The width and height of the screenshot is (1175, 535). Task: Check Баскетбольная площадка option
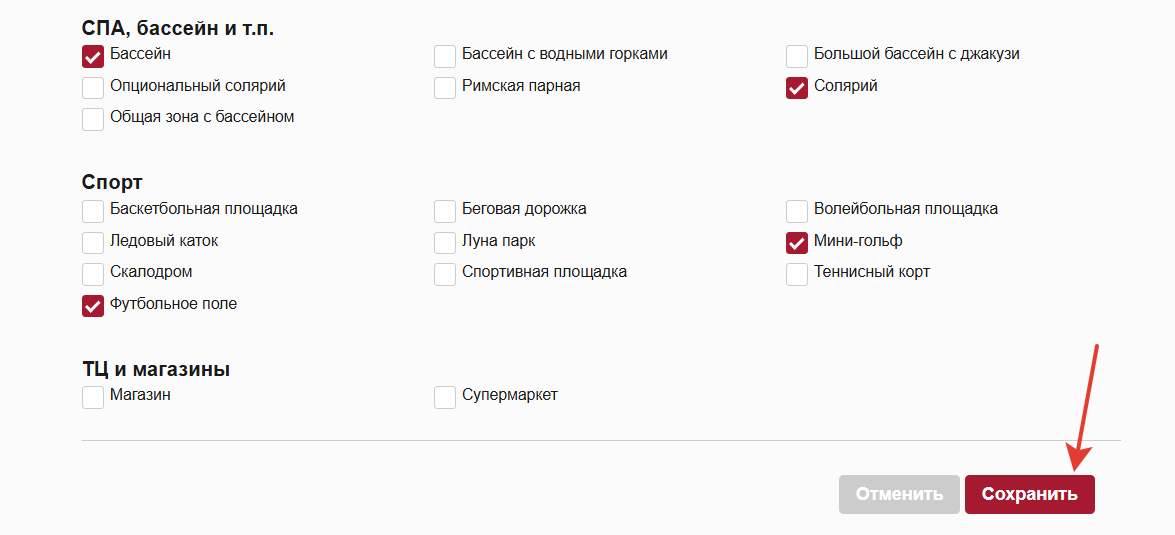pos(93,211)
